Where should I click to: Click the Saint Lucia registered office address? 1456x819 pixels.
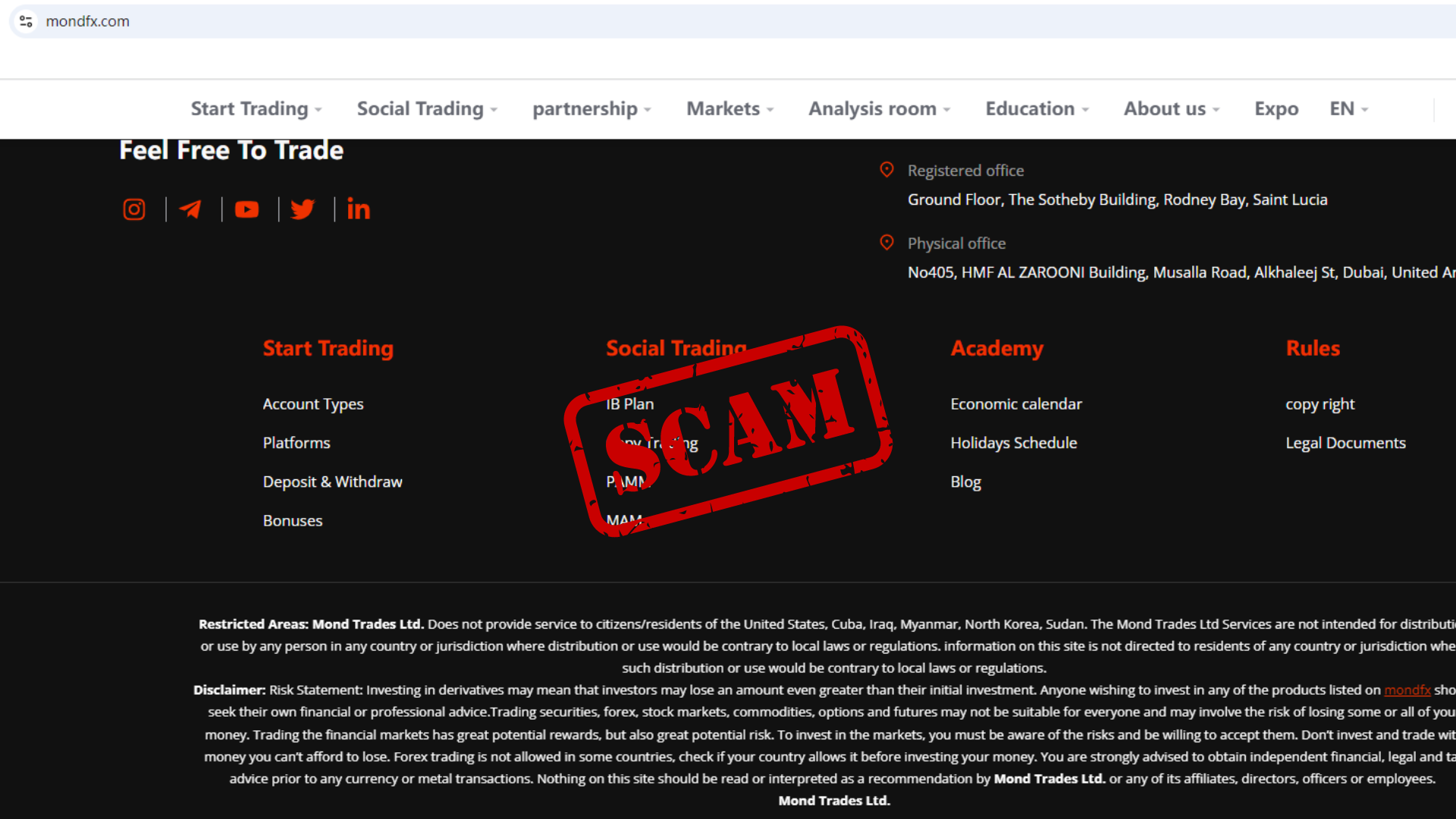tap(1117, 199)
